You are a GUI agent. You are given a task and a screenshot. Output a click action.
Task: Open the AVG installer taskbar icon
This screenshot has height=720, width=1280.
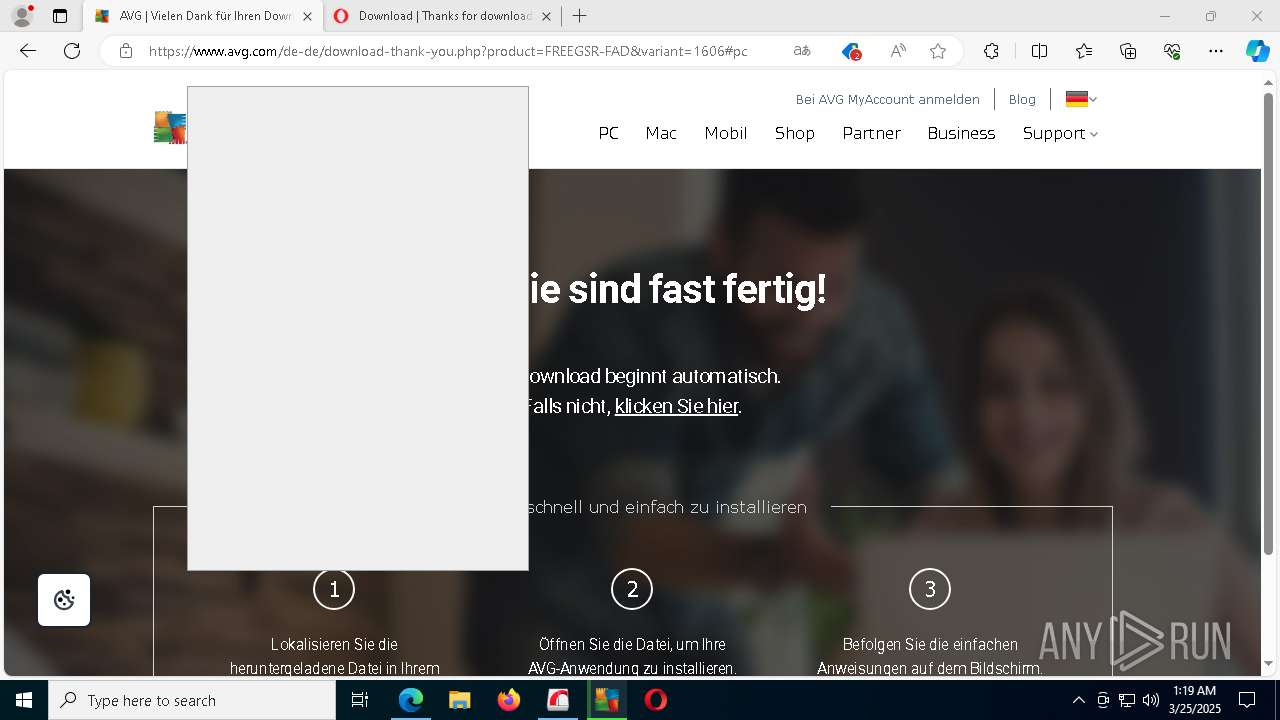607,700
